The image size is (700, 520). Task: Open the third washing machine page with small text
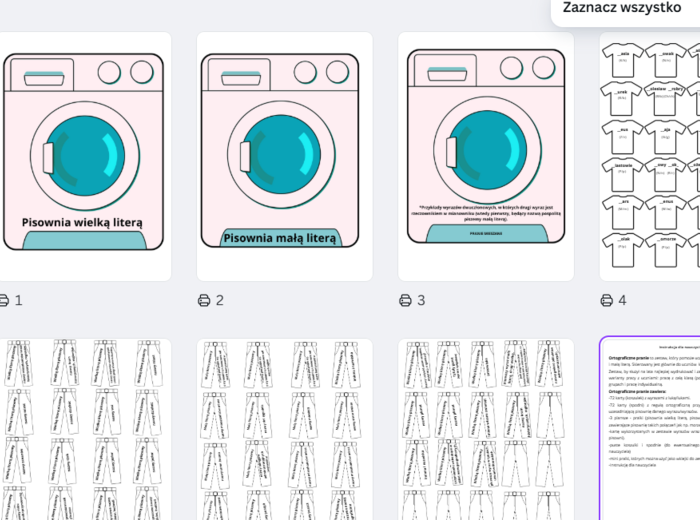[486, 157]
